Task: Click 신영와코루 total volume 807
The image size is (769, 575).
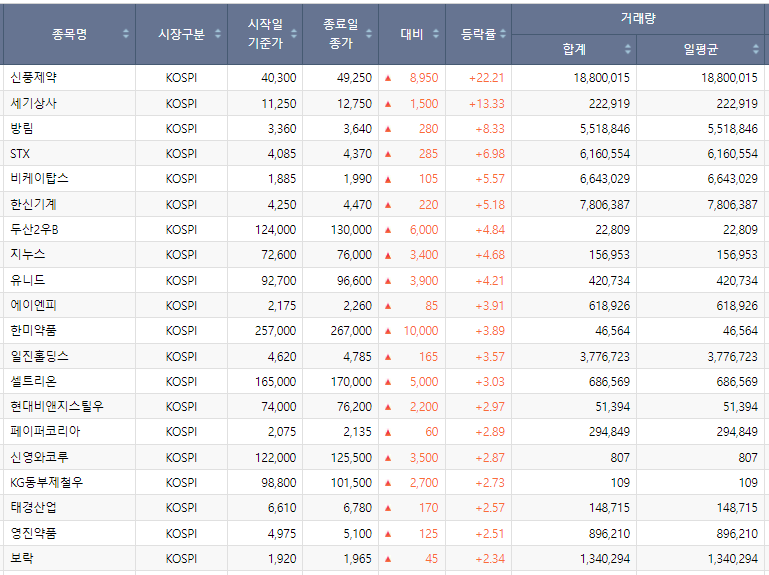Action: 620,458
